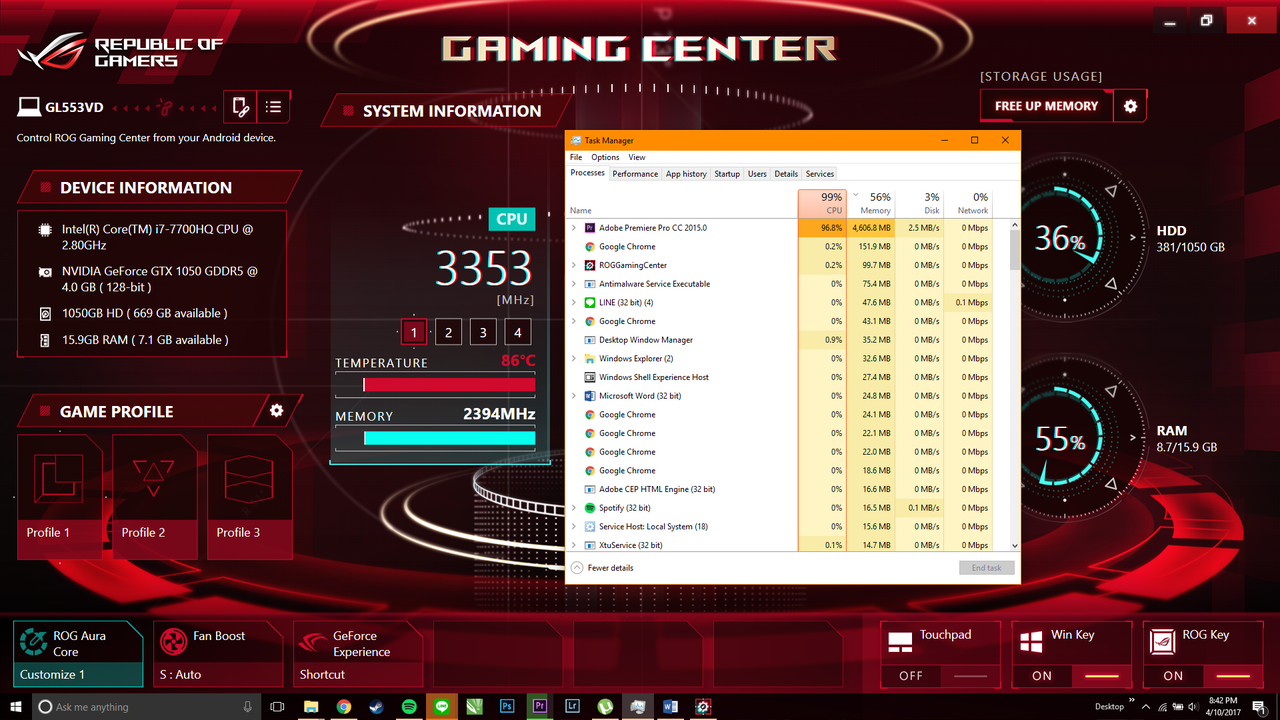Expand the Microsoft Word (32 bit) process
The image size is (1280, 720).
tap(574, 396)
